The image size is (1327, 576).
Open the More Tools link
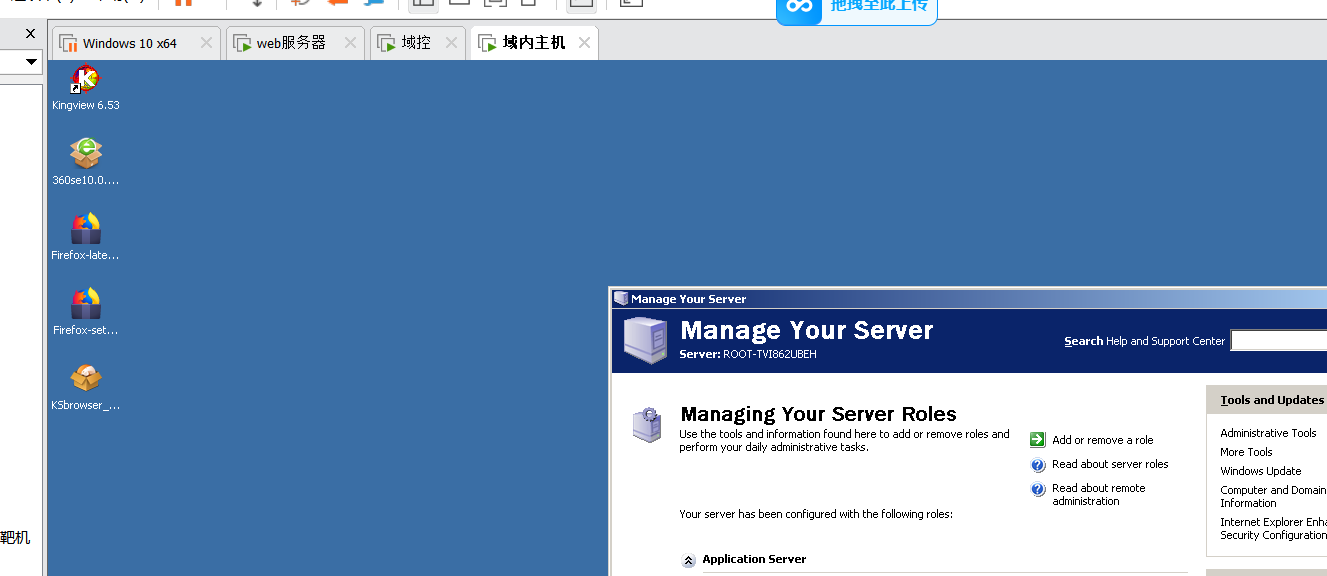(x=1246, y=452)
